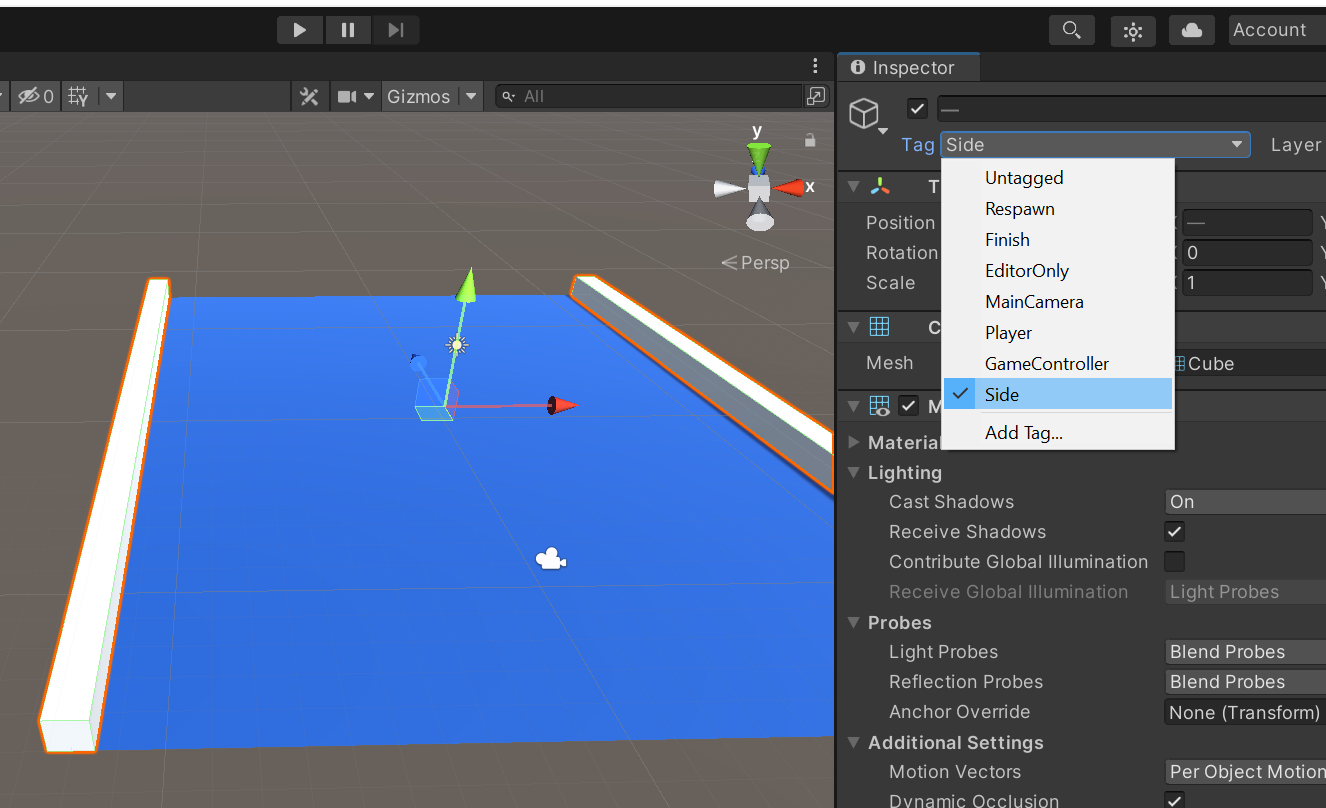1326x808 pixels.
Task: Open the cloud services icon
Action: pyautogui.click(x=1192, y=30)
